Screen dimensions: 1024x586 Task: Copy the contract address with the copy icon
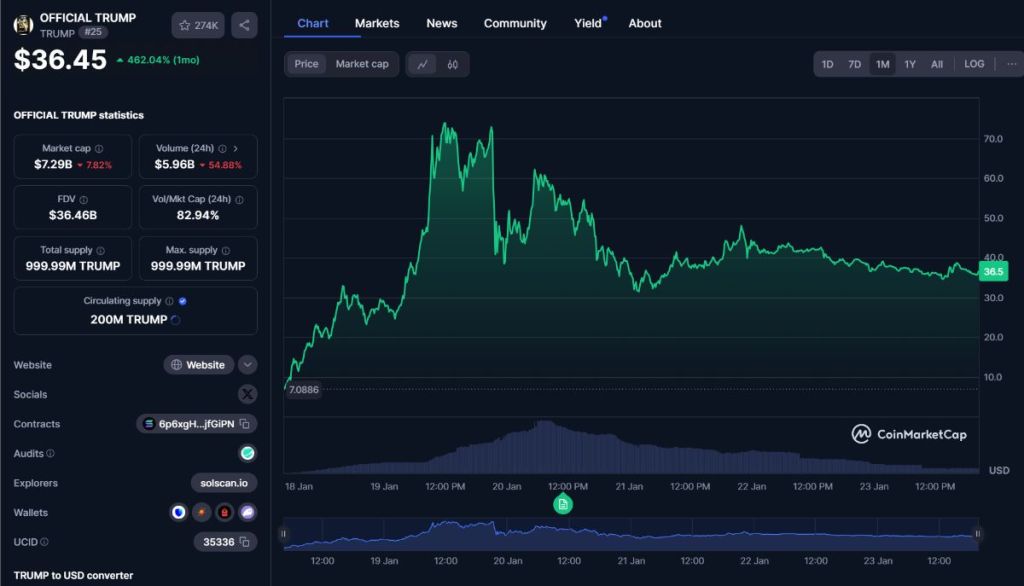(246, 424)
